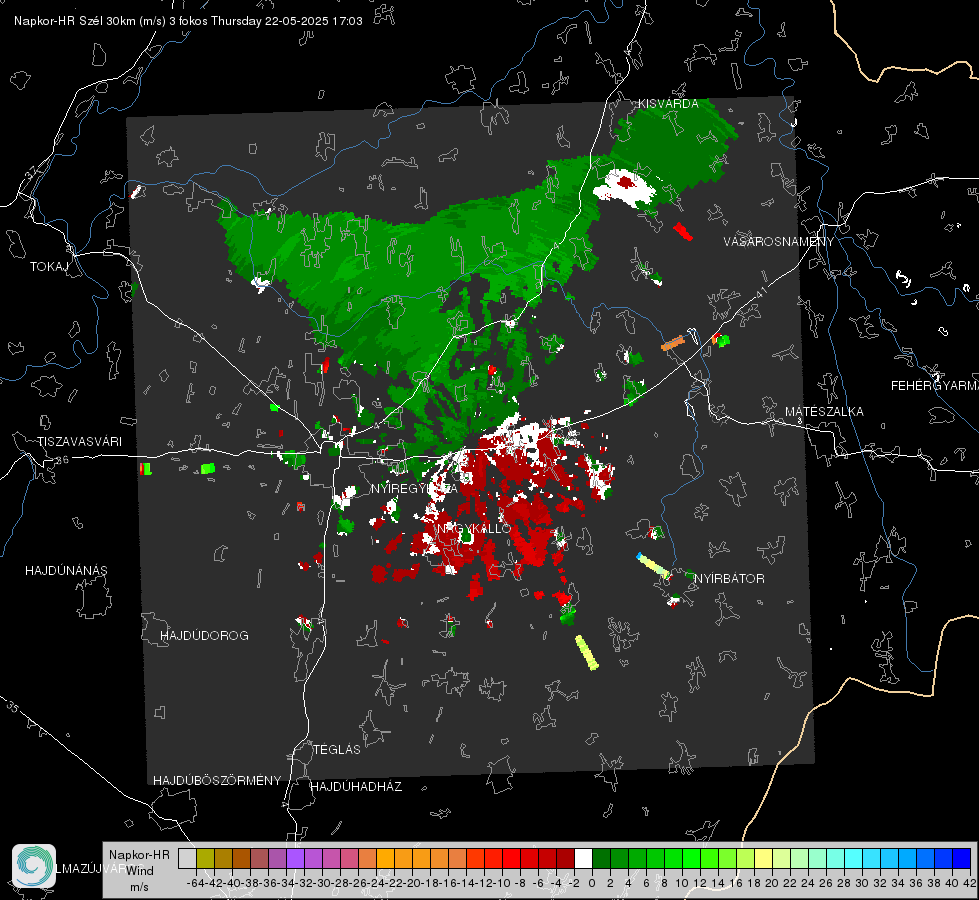Click the FEHÉRGYARMAT label at right edge

click(934, 385)
